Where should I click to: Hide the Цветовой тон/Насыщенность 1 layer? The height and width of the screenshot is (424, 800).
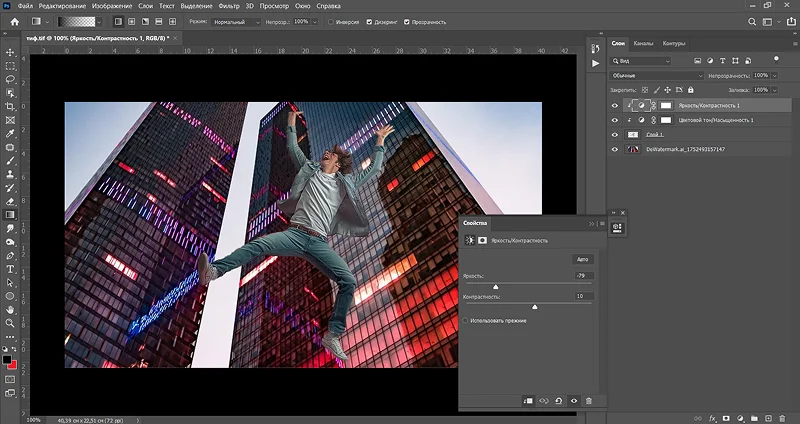pyautogui.click(x=615, y=120)
